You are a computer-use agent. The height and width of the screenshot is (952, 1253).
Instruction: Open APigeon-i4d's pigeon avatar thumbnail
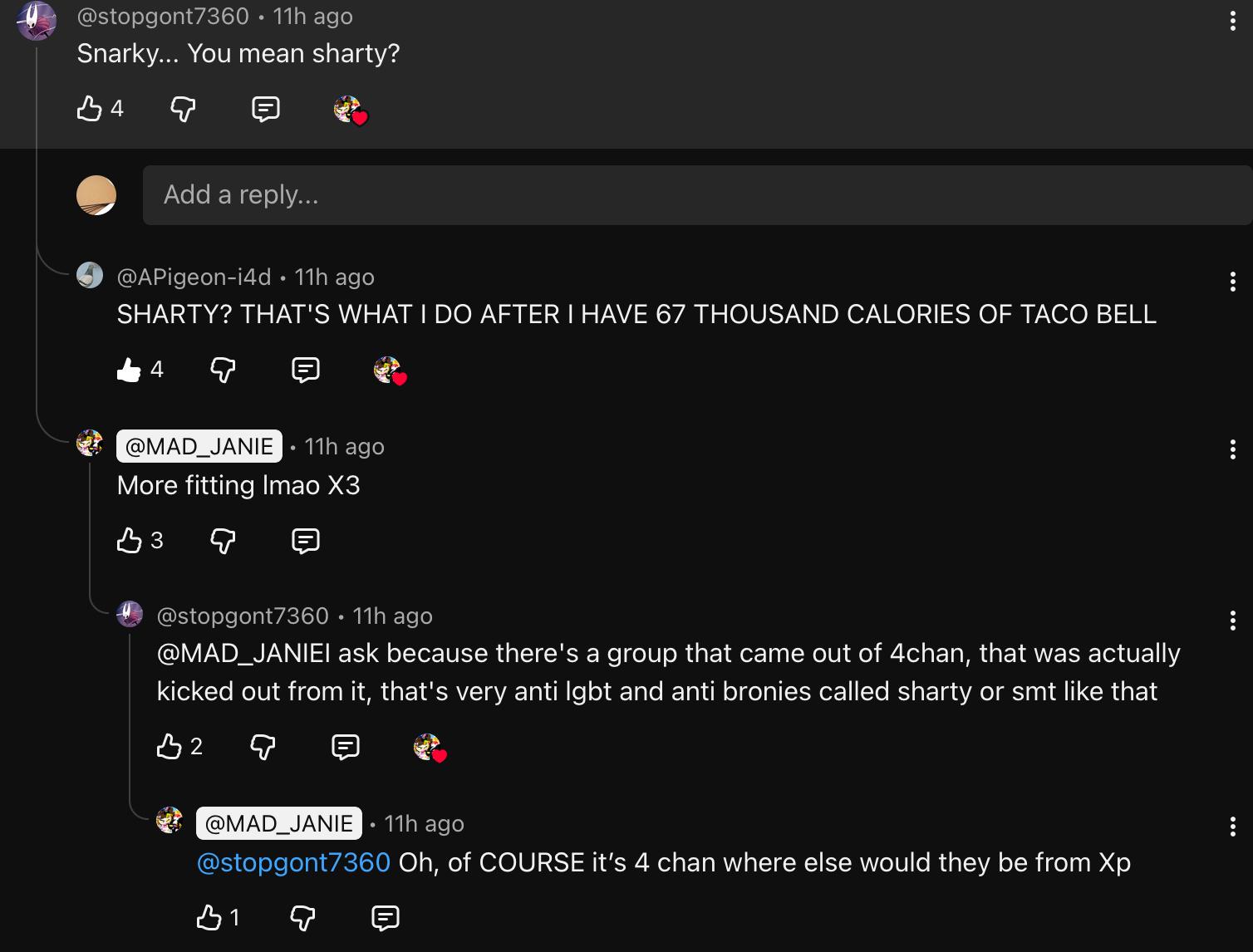click(x=90, y=275)
